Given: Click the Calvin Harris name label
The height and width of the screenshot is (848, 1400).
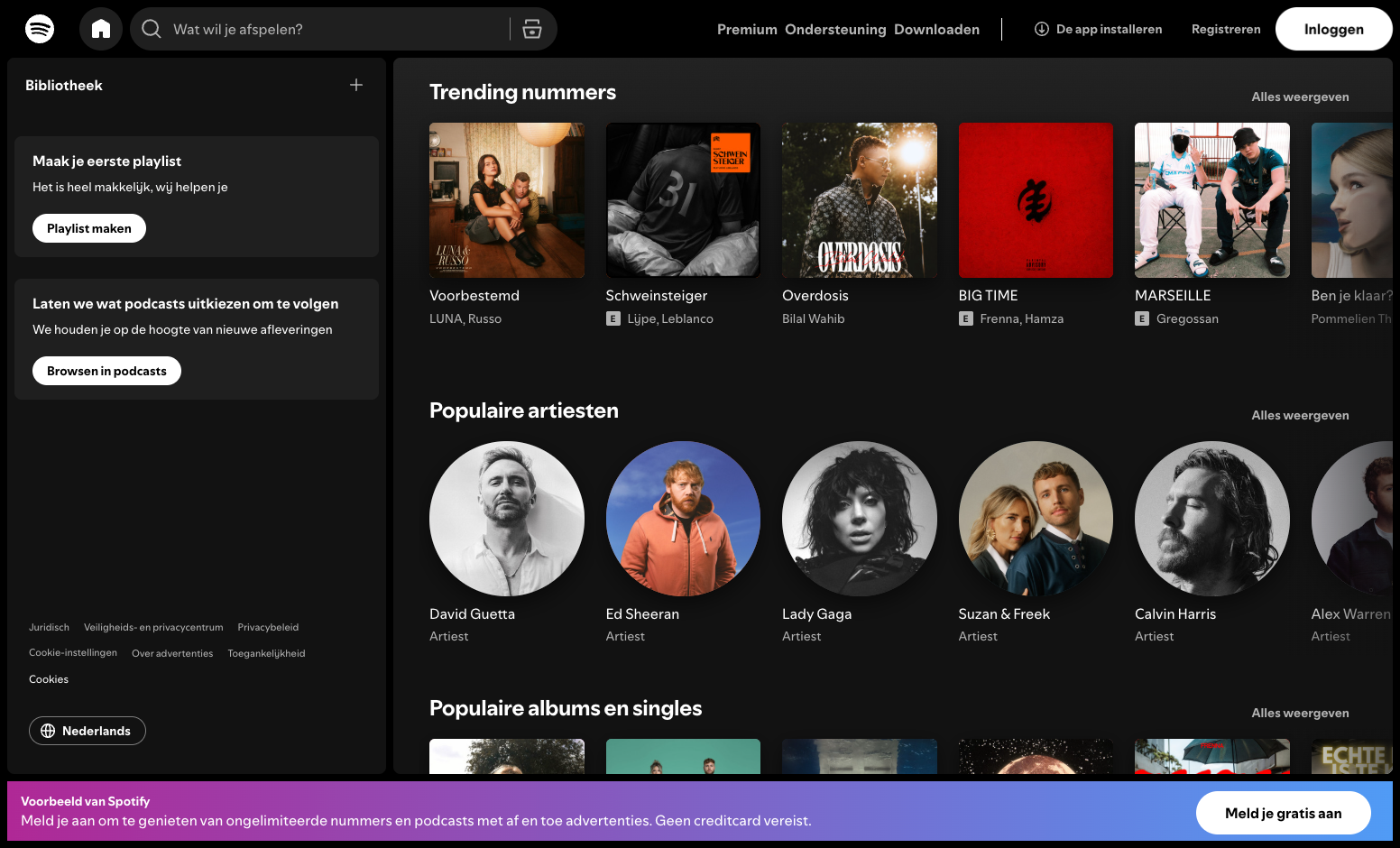Looking at the screenshot, I should 1175,614.
